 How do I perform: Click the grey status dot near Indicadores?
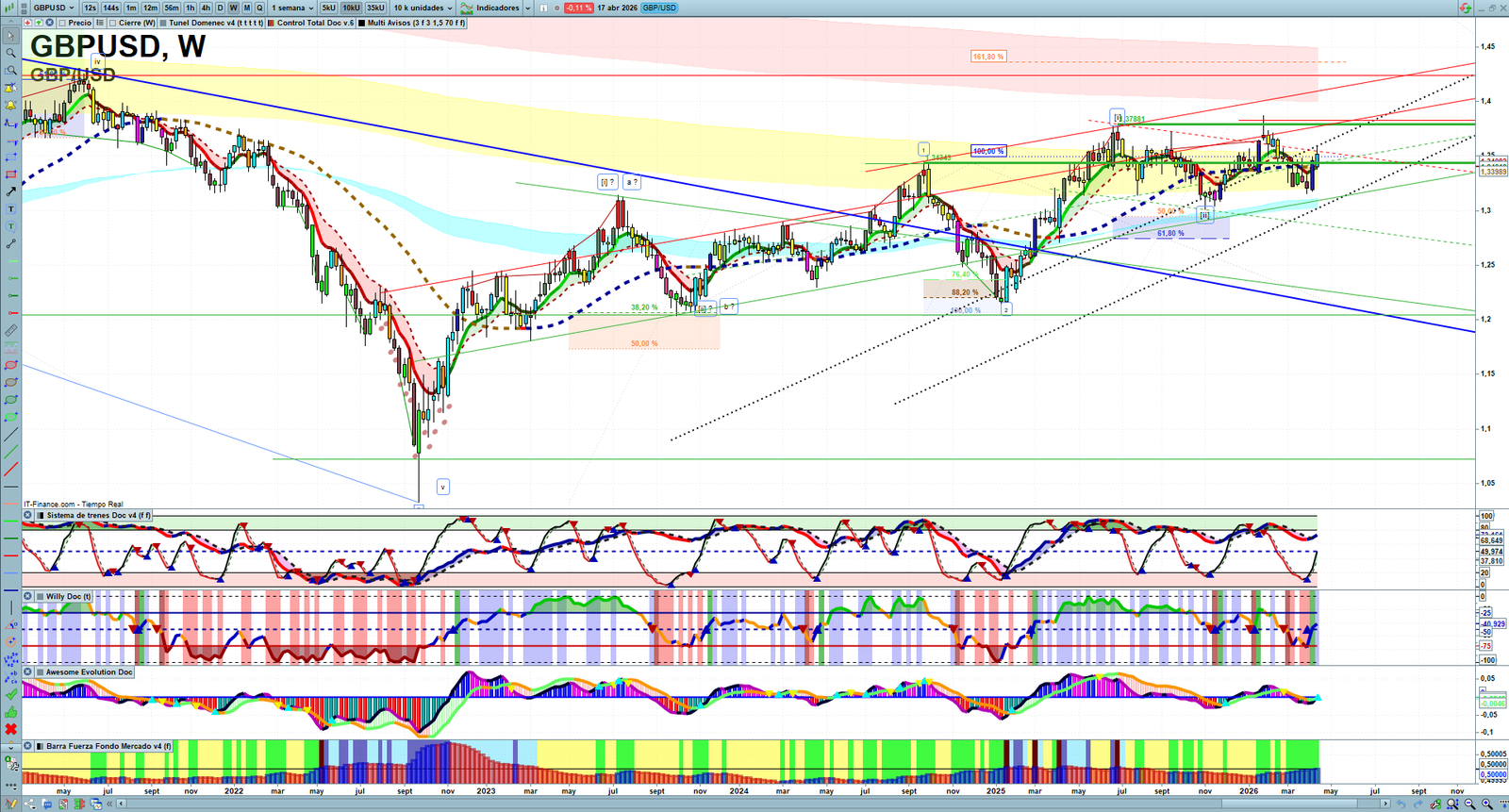(556, 8)
